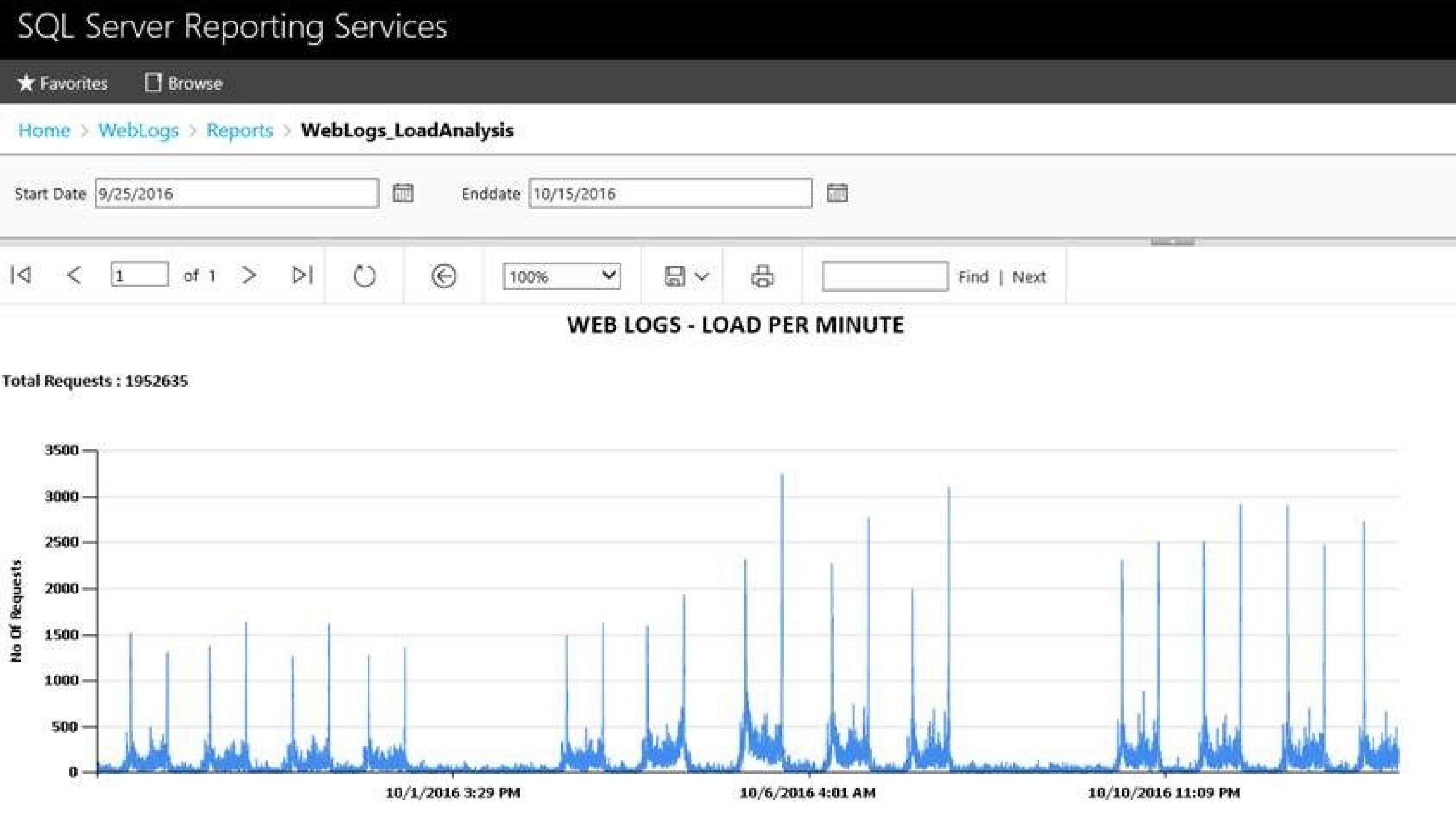Viewport: 1456px width, 824px height.
Task: Collapse the parameters pane handle
Action: 1172,242
